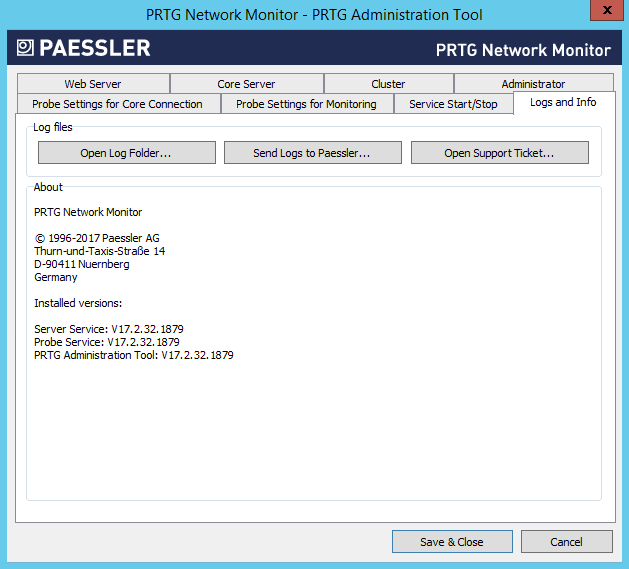This screenshot has width=629, height=569.
Task: Open Probe Settings for Core Connection tab
Action: [x=117, y=104]
